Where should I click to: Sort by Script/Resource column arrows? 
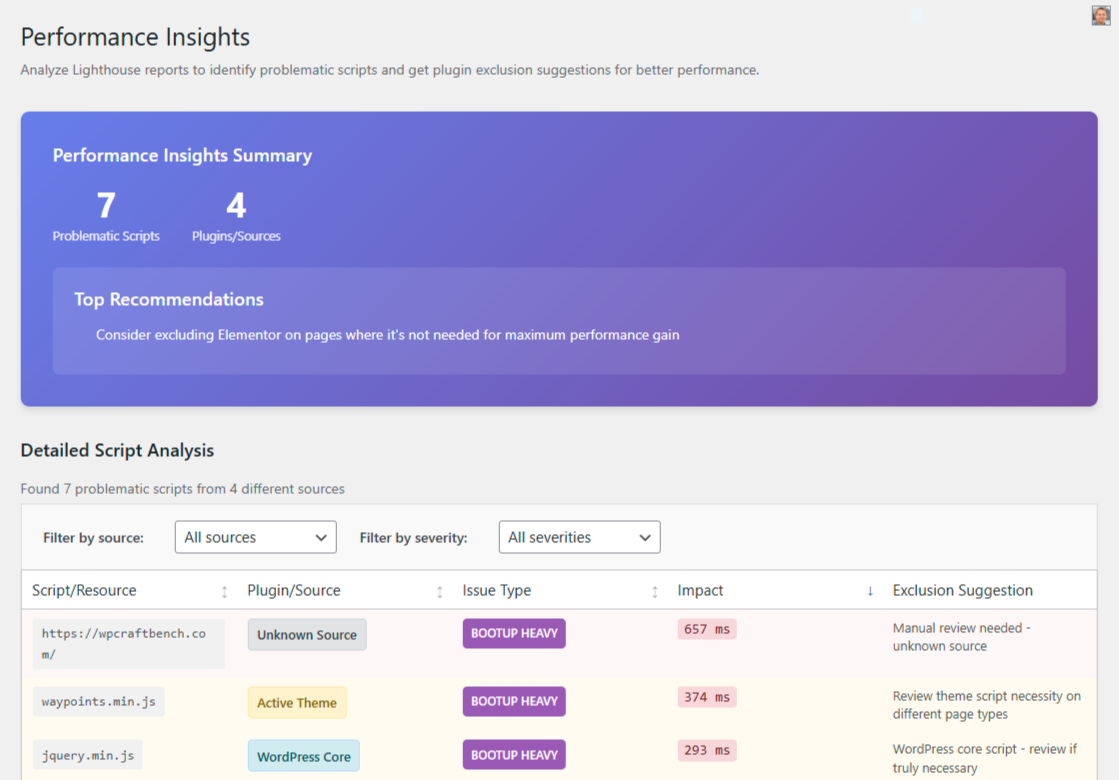tap(224, 591)
